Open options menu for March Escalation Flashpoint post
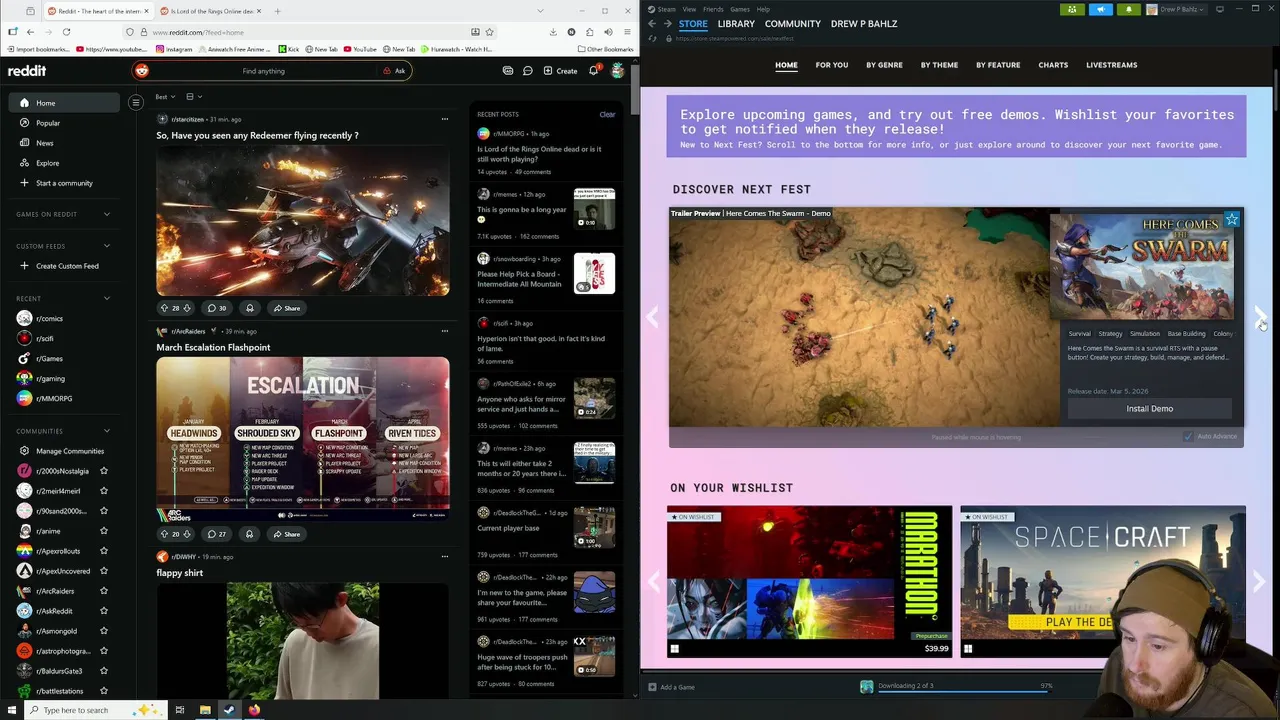The width and height of the screenshot is (1280, 720). [x=445, y=331]
